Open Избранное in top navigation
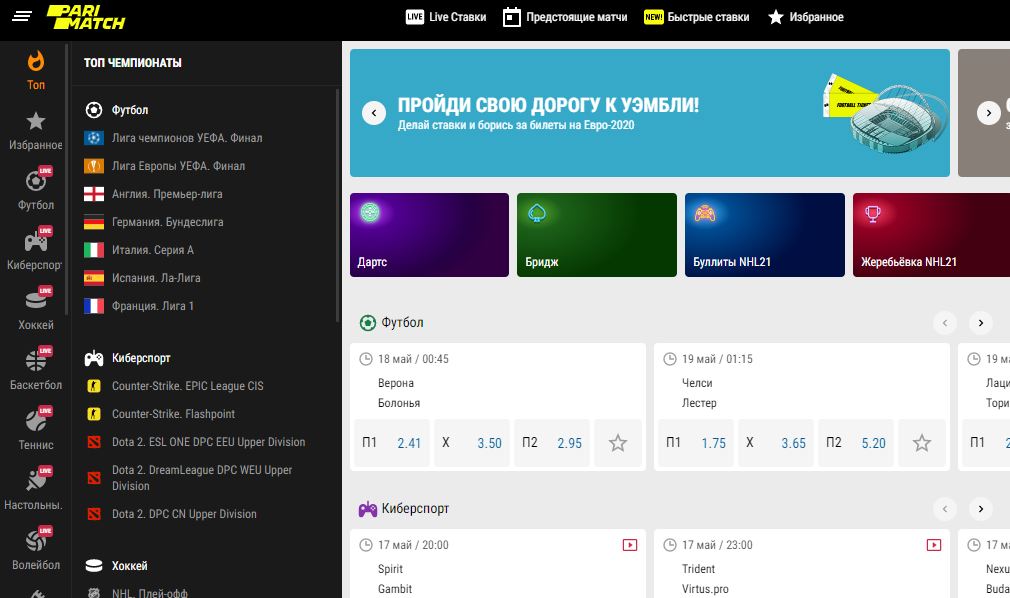Screen dimensions: 1010x598 [x=806, y=17]
